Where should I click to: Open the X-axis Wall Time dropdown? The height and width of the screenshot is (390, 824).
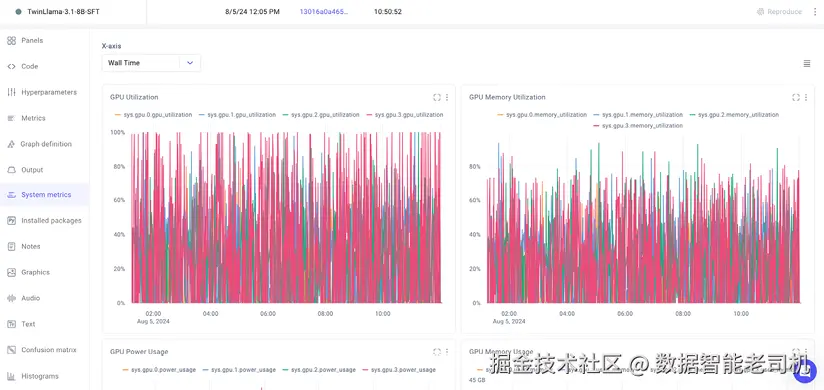point(151,63)
